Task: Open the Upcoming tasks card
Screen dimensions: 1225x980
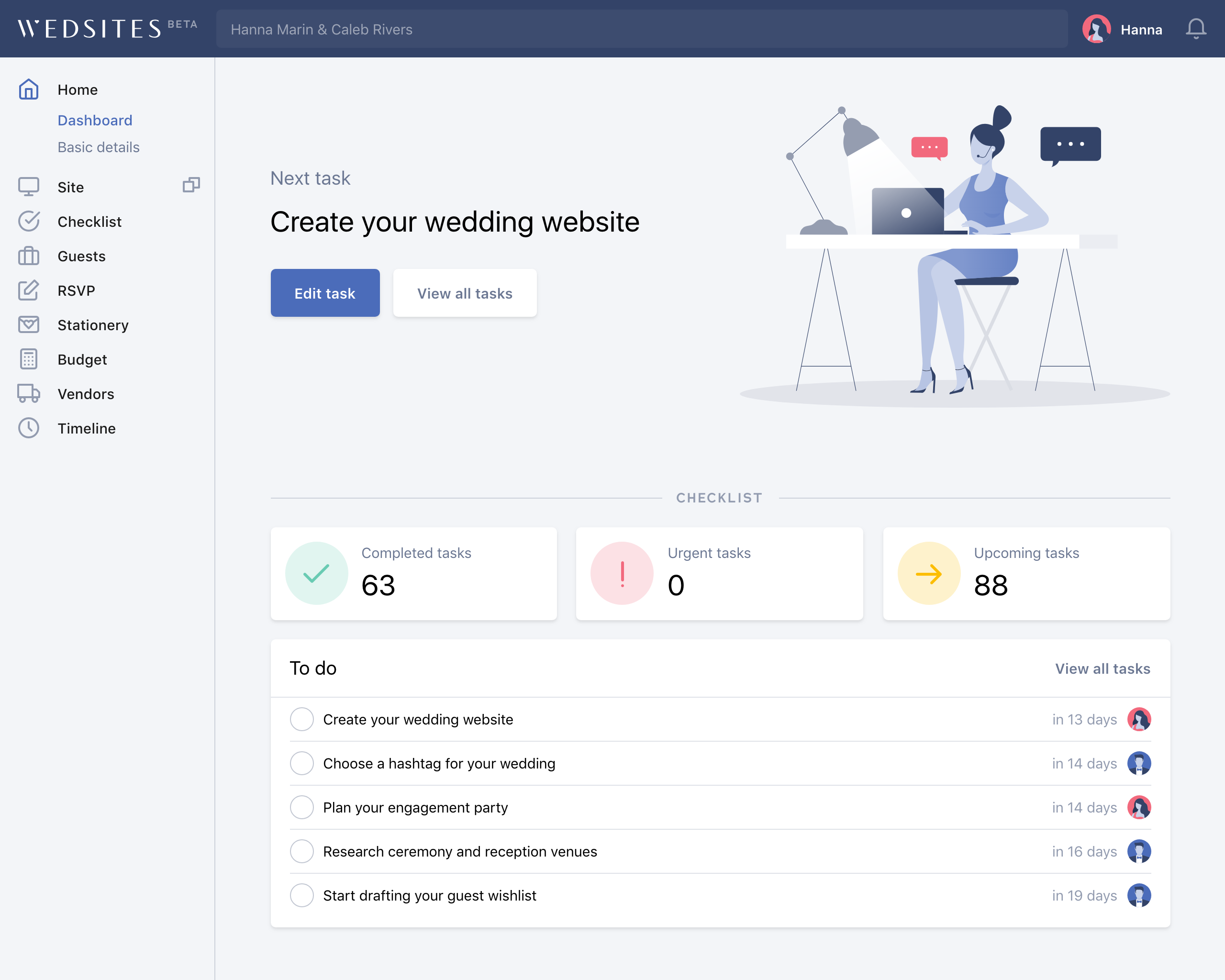Action: (x=1026, y=573)
